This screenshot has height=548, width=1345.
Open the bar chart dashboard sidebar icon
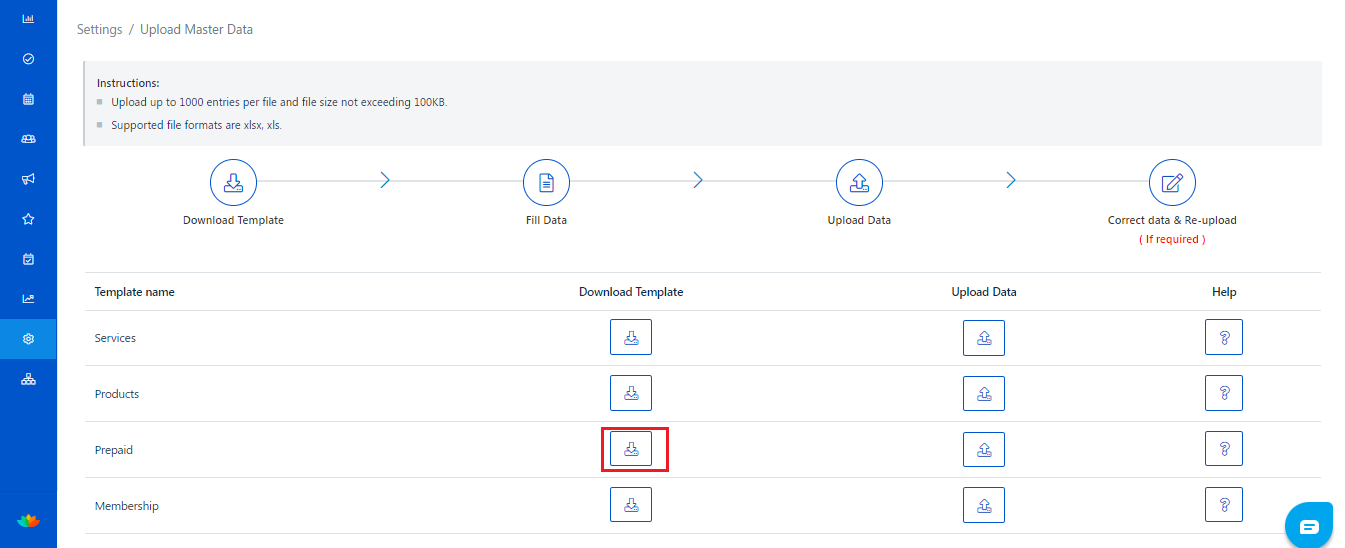click(x=28, y=19)
